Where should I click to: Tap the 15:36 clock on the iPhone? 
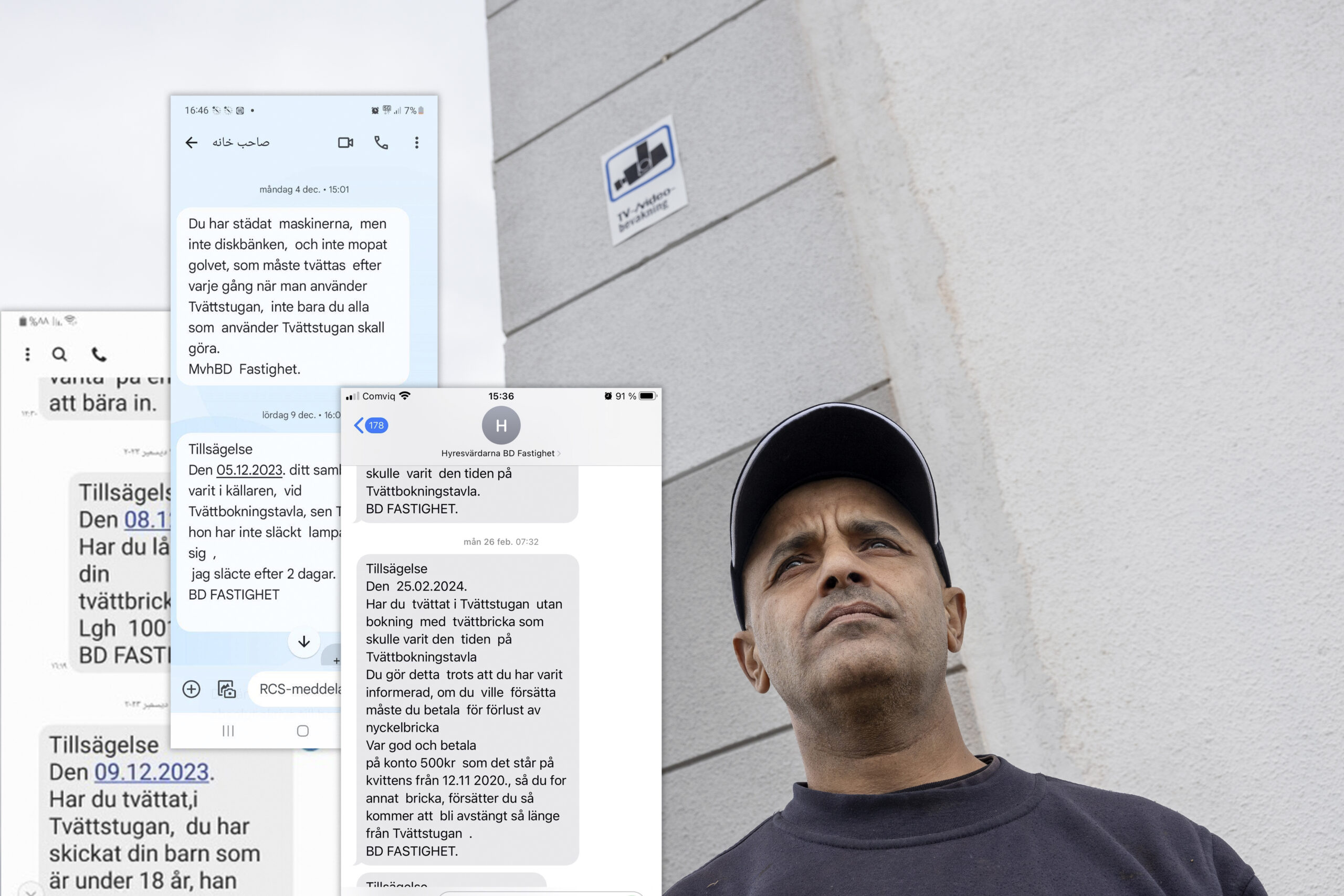[x=501, y=396]
